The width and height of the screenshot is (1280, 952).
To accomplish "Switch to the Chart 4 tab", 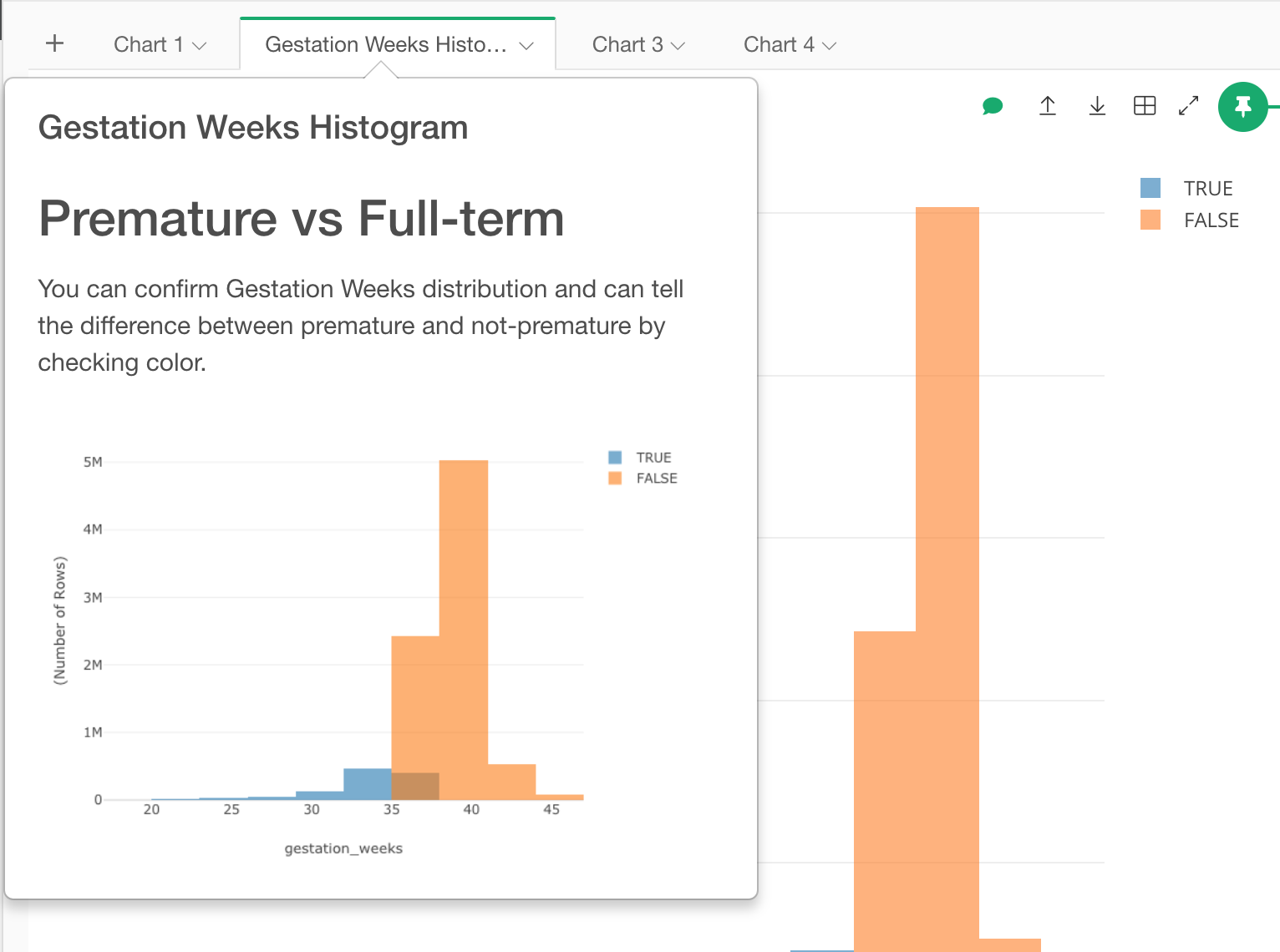I will click(779, 44).
